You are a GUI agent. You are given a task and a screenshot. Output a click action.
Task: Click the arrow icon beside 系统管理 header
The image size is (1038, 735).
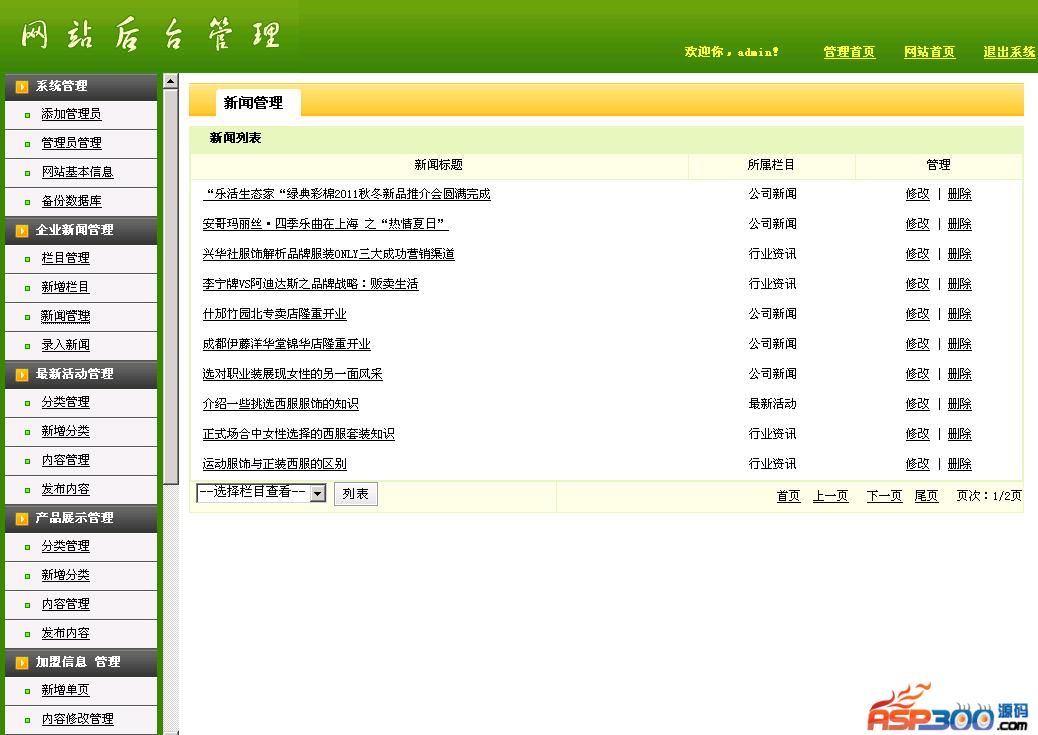pyautogui.click(x=22, y=87)
